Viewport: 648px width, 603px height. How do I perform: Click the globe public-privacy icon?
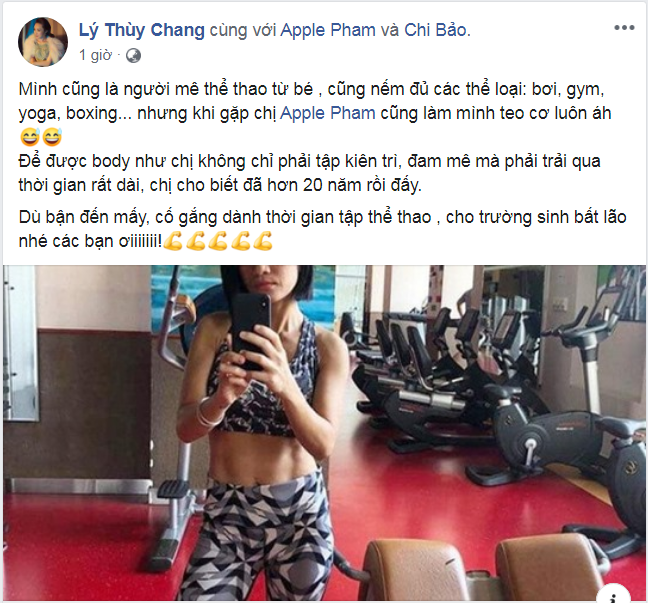(x=133, y=56)
